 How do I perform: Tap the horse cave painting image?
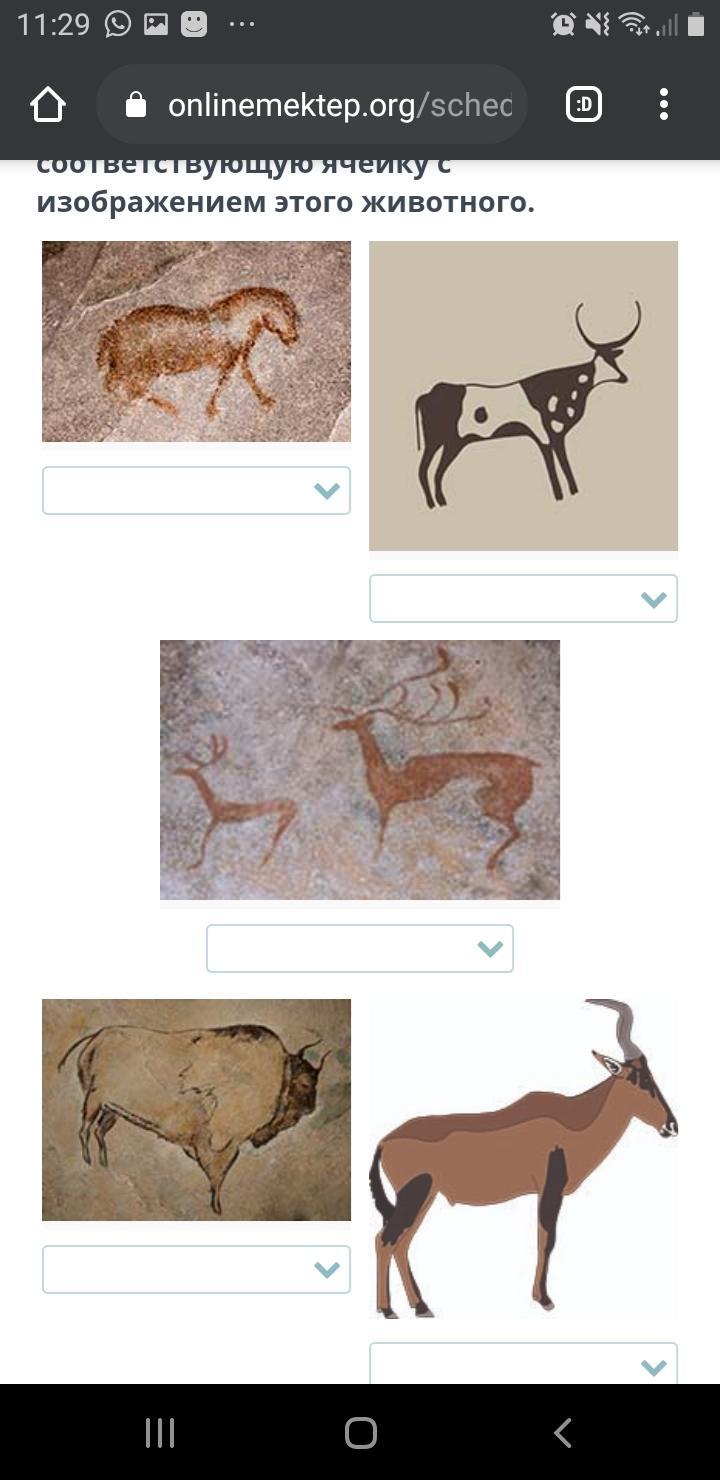pyautogui.click(x=196, y=341)
